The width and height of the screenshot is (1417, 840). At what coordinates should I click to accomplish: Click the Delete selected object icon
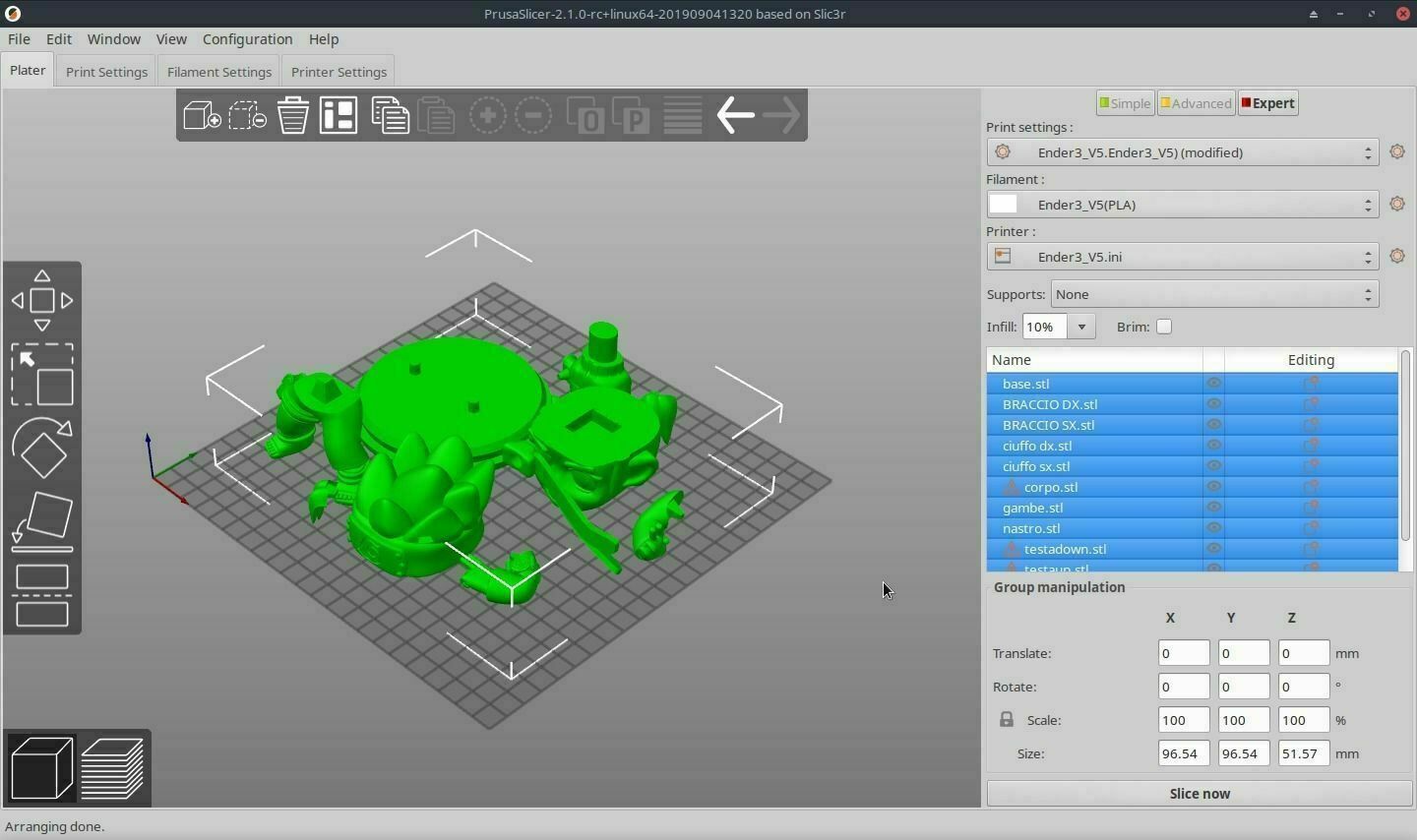[247, 115]
